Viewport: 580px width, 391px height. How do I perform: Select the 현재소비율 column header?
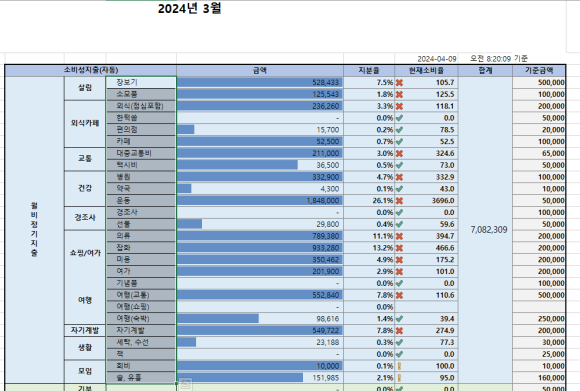(x=426, y=70)
